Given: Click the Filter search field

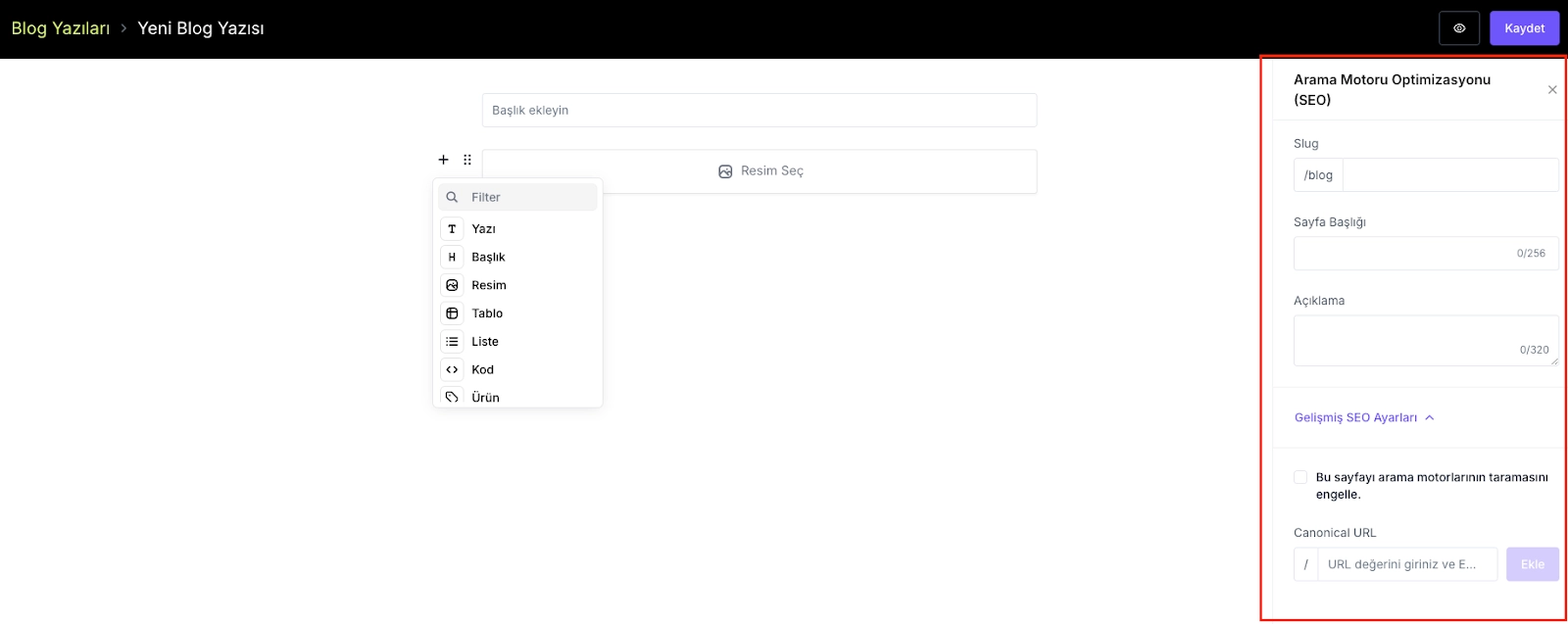Looking at the screenshot, I should (x=529, y=197).
